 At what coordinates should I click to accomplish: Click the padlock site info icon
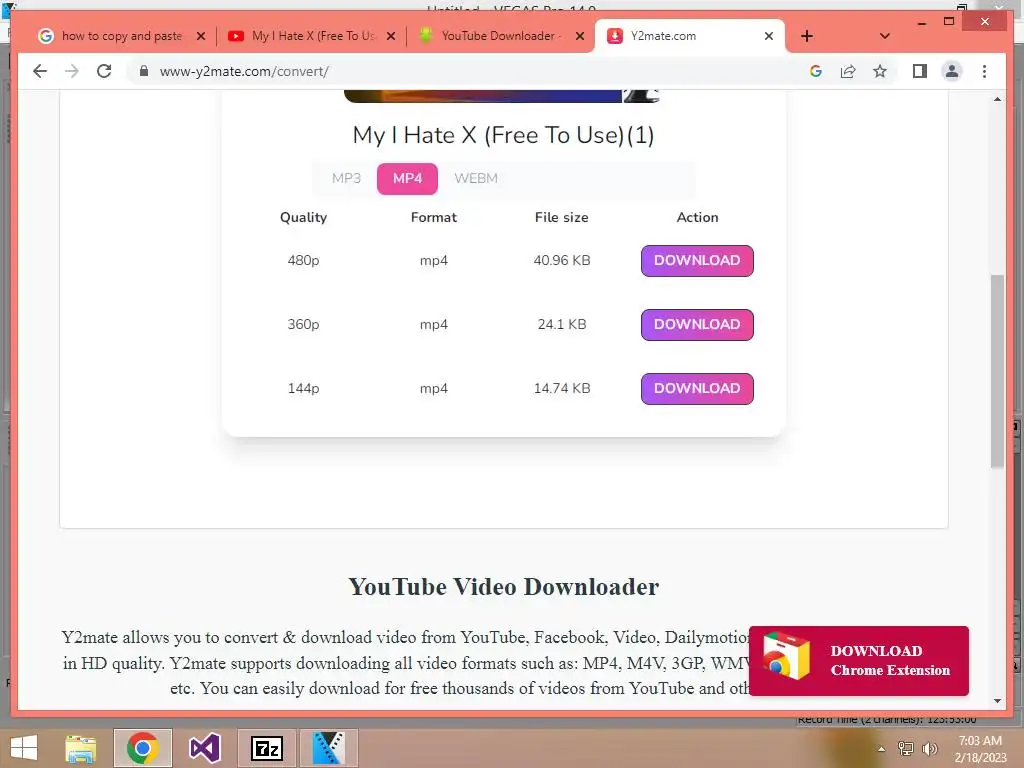144,71
